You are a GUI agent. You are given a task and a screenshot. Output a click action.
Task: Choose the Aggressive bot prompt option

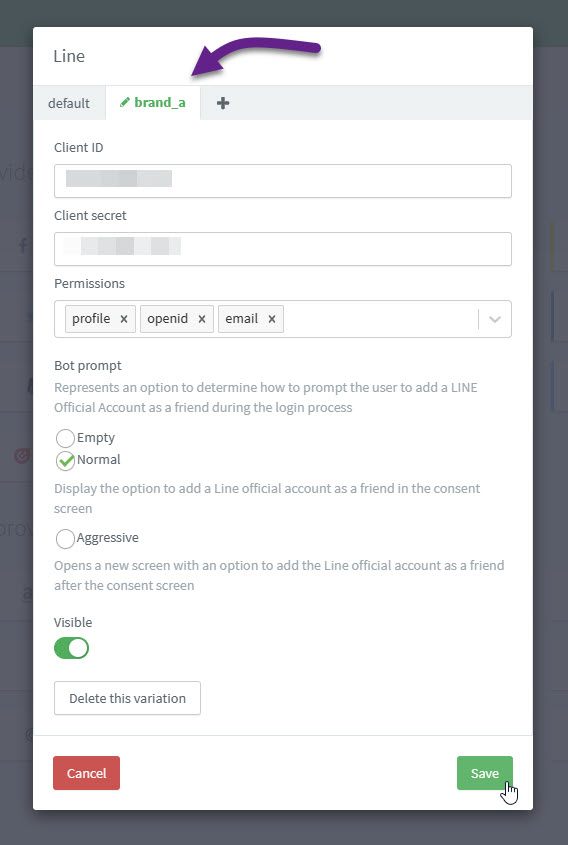(x=65, y=538)
